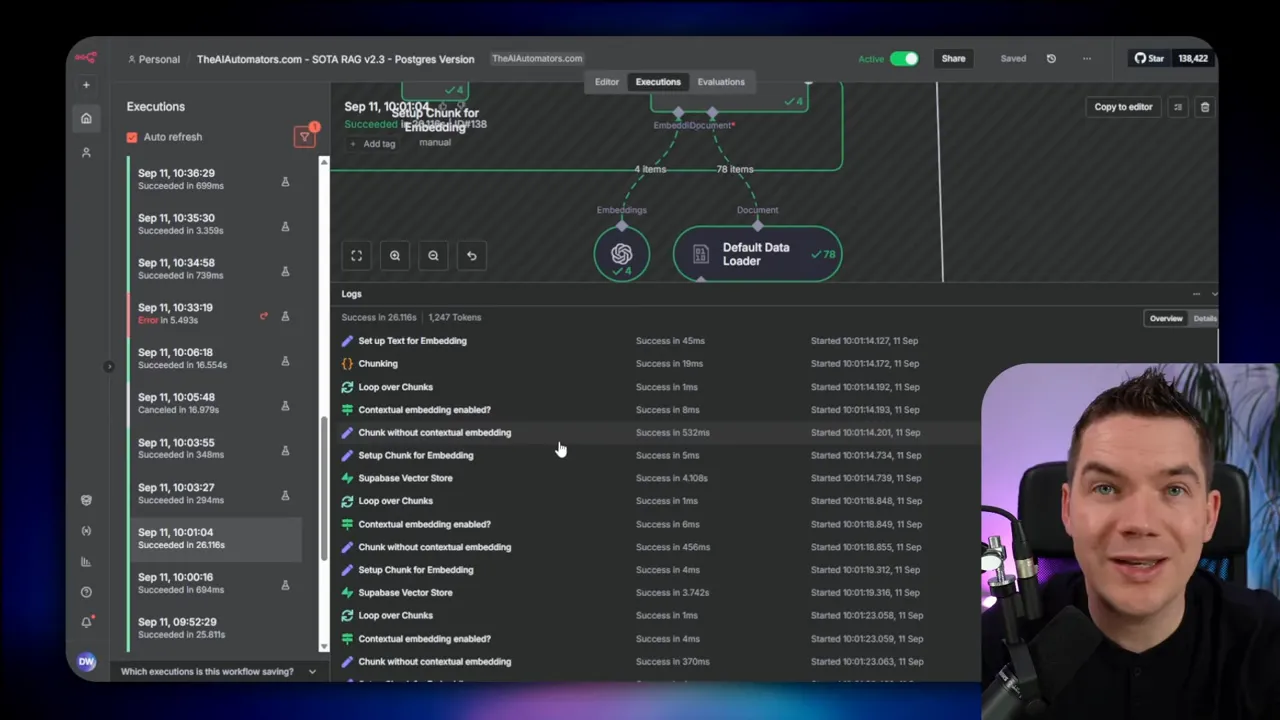Open the Sep 11, 10:05:48 canceled execution
The image size is (1280, 720).
215,403
